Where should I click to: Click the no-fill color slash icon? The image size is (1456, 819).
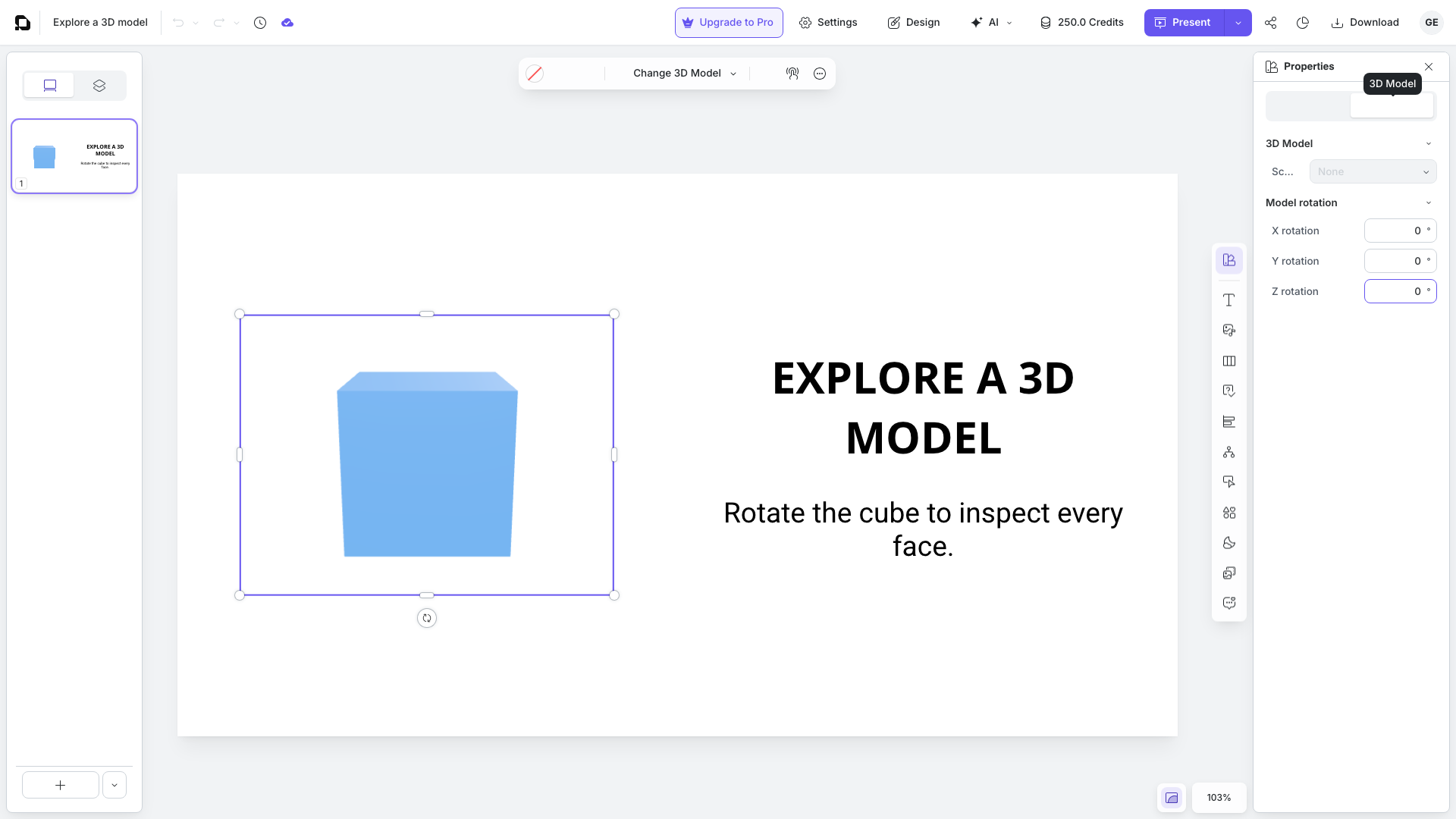(x=535, y=74)
